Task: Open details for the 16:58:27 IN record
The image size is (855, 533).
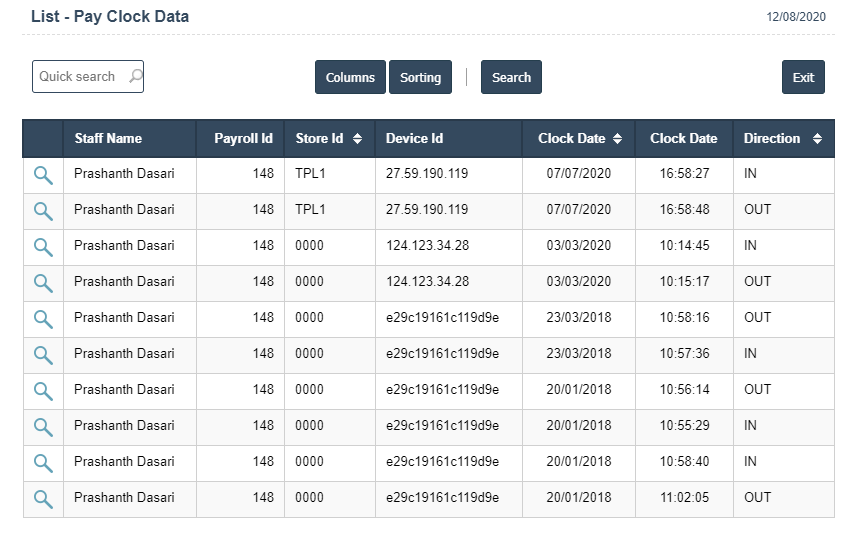Action: 43,175
